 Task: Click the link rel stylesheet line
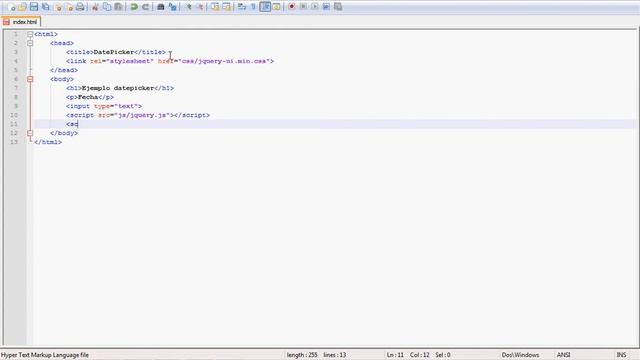click(170, 61)
